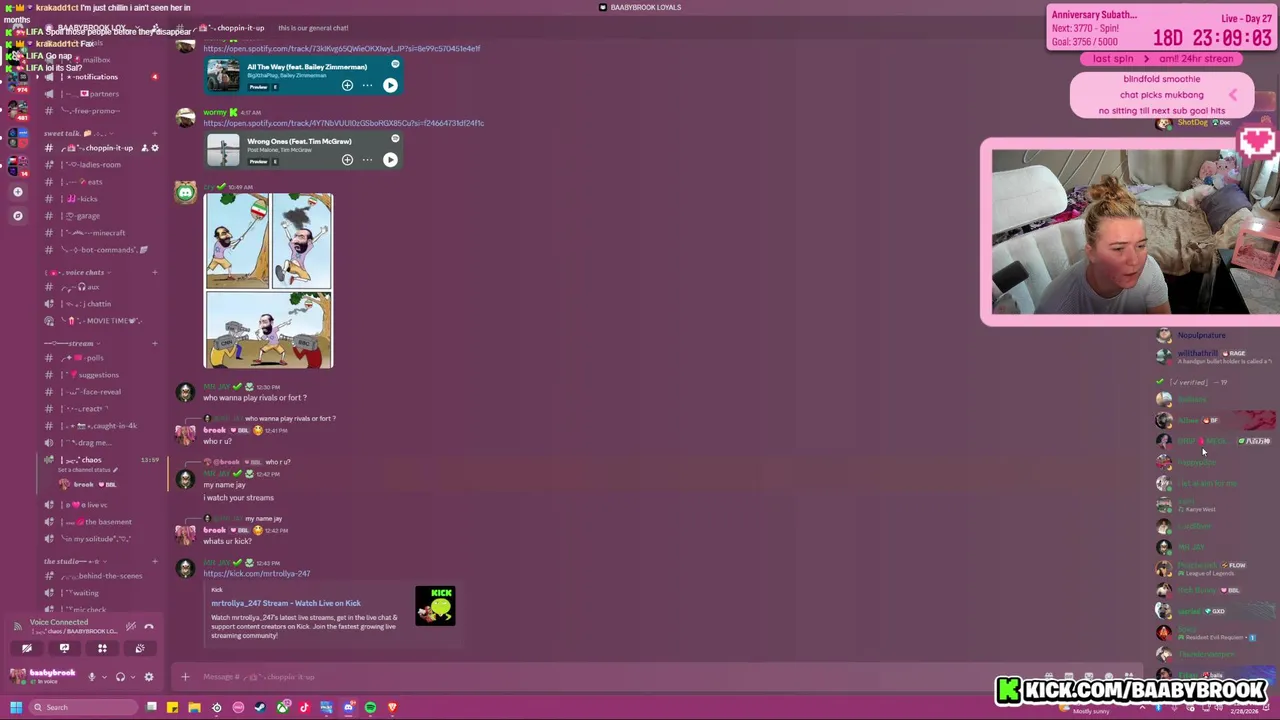1280x720 pixels.
Task: Open Windows Start menu
Action: coord(16,708)
